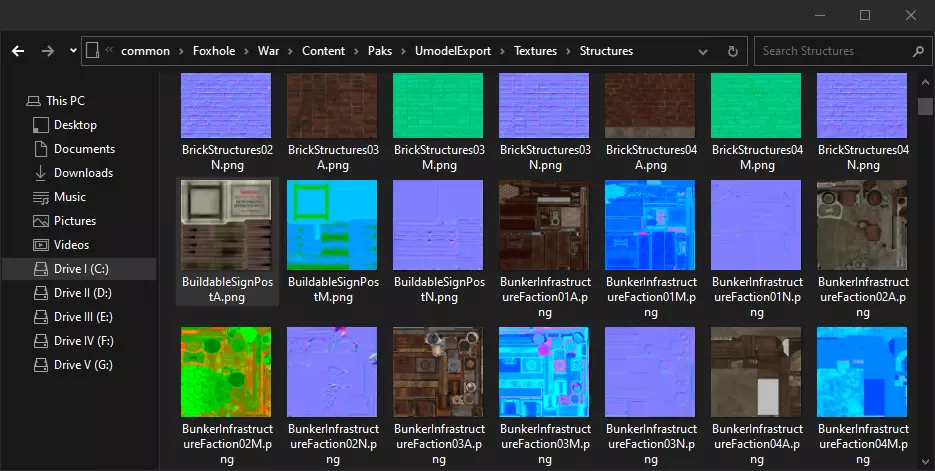935x471 pixels.
Task: Select BunkerInfrastructureFaction03M.png thumbnail
Action: [x=544, y=372]
